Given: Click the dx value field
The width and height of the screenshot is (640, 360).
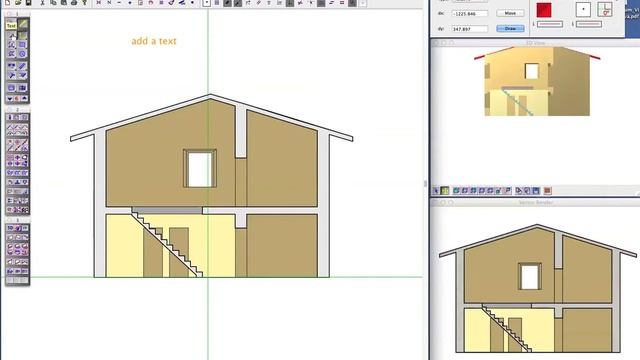Looking at the screenshot, I should click(469, 13).
